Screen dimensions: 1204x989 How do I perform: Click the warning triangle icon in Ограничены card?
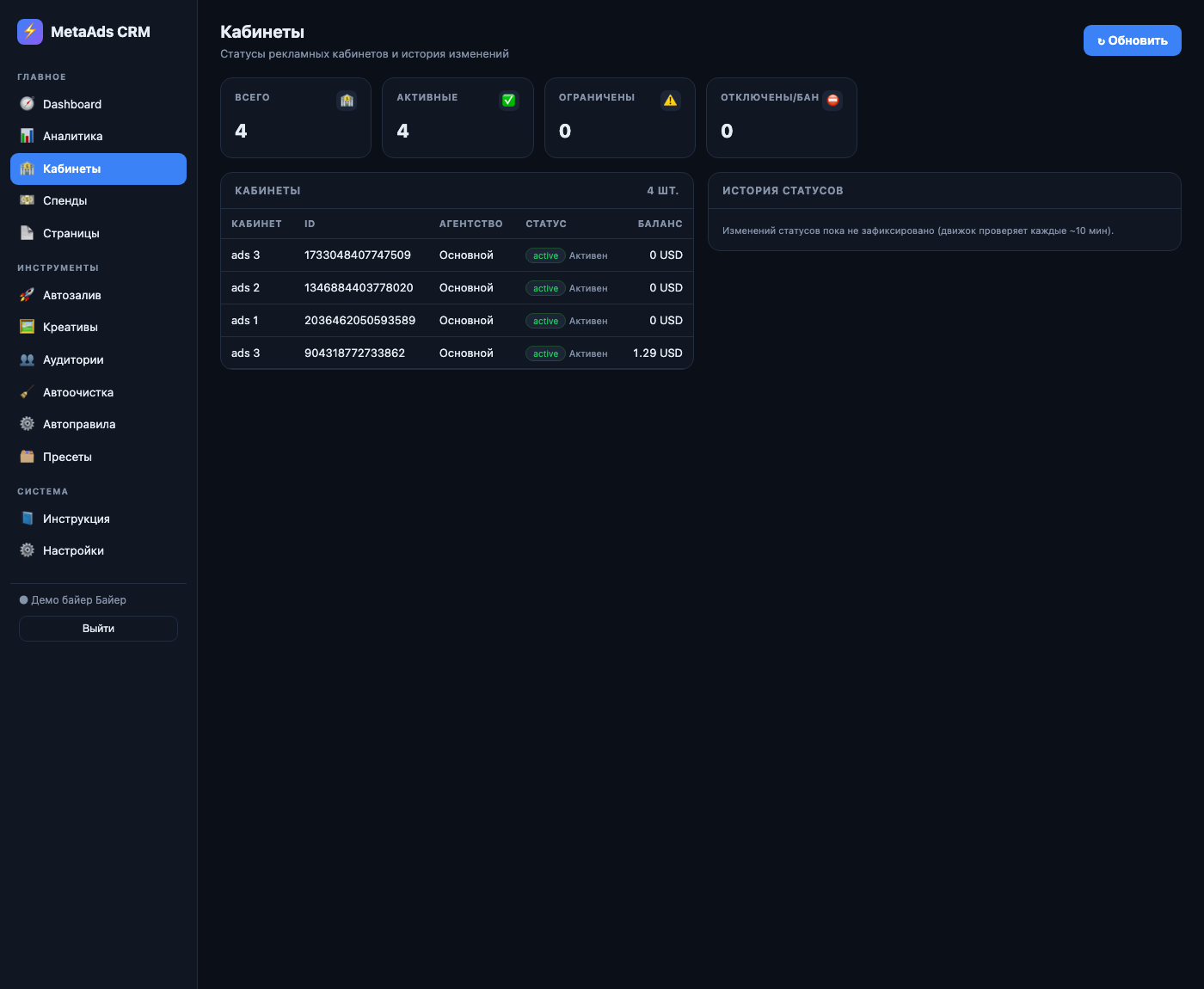point(671,101)
